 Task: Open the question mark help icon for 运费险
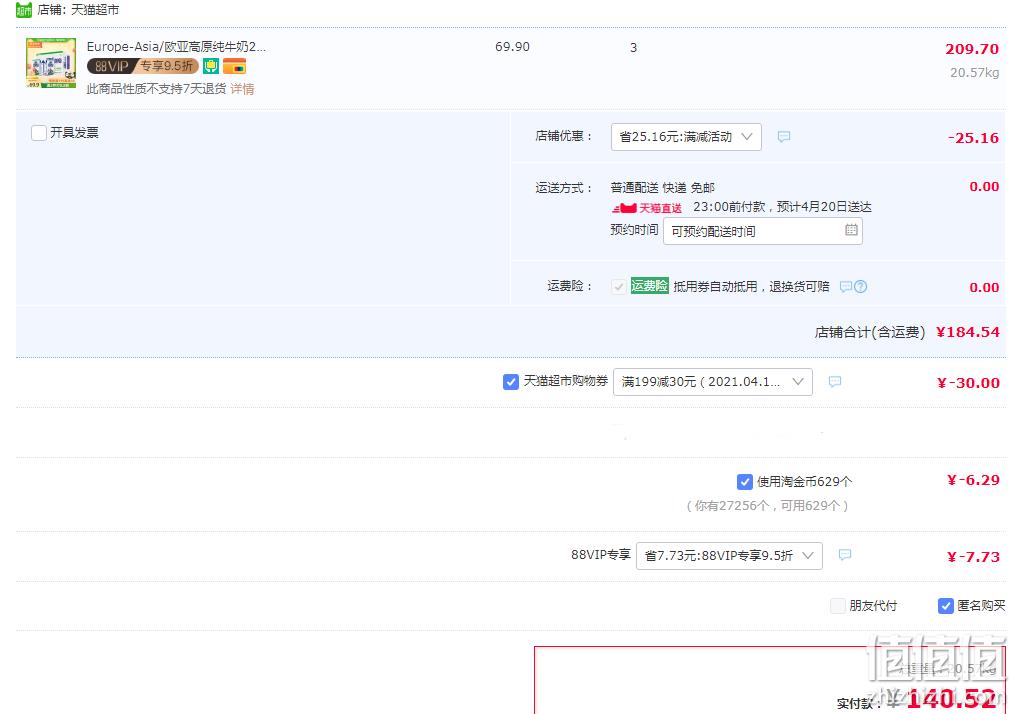(860, 286)
